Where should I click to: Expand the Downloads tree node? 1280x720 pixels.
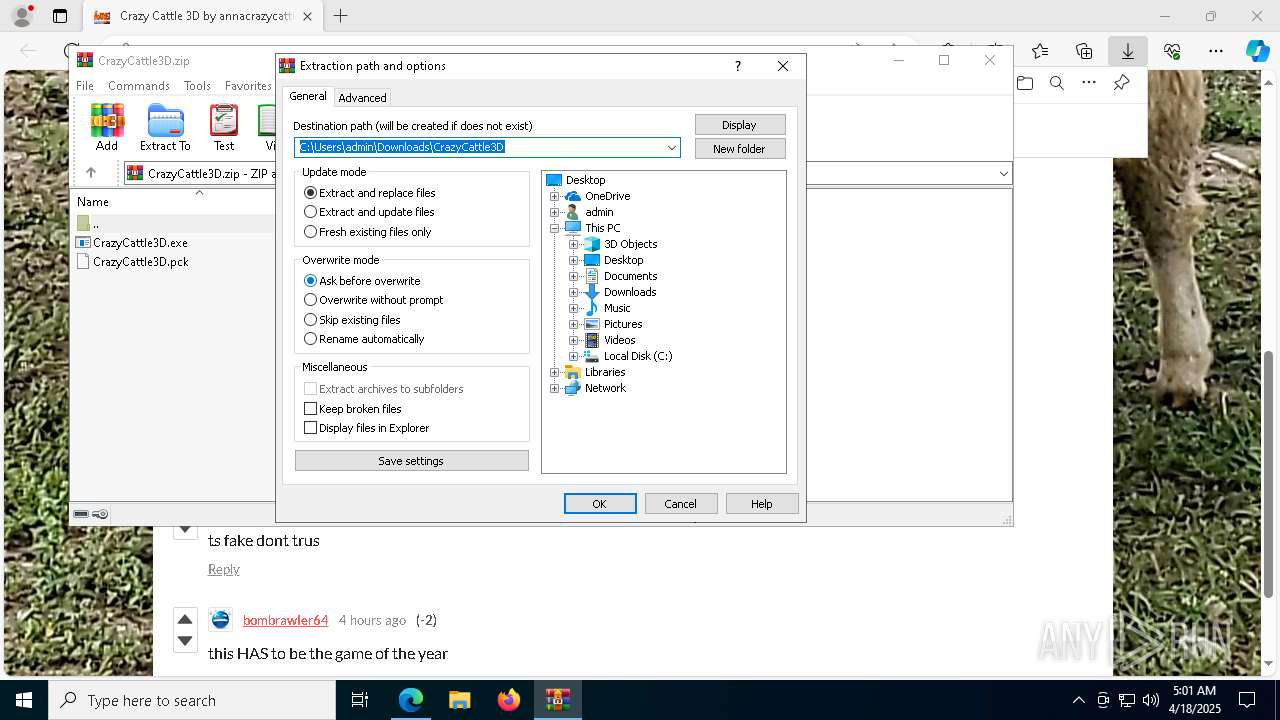(574, 292)
